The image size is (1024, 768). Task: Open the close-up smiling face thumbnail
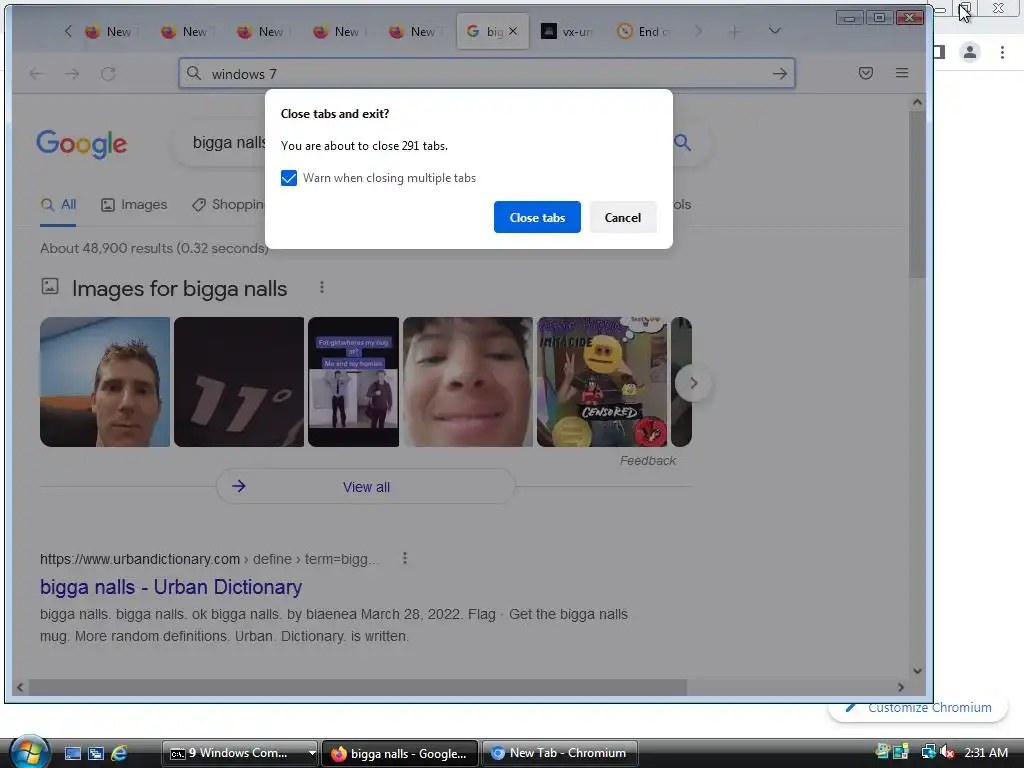pyautogui.click(x=468, y=382)
